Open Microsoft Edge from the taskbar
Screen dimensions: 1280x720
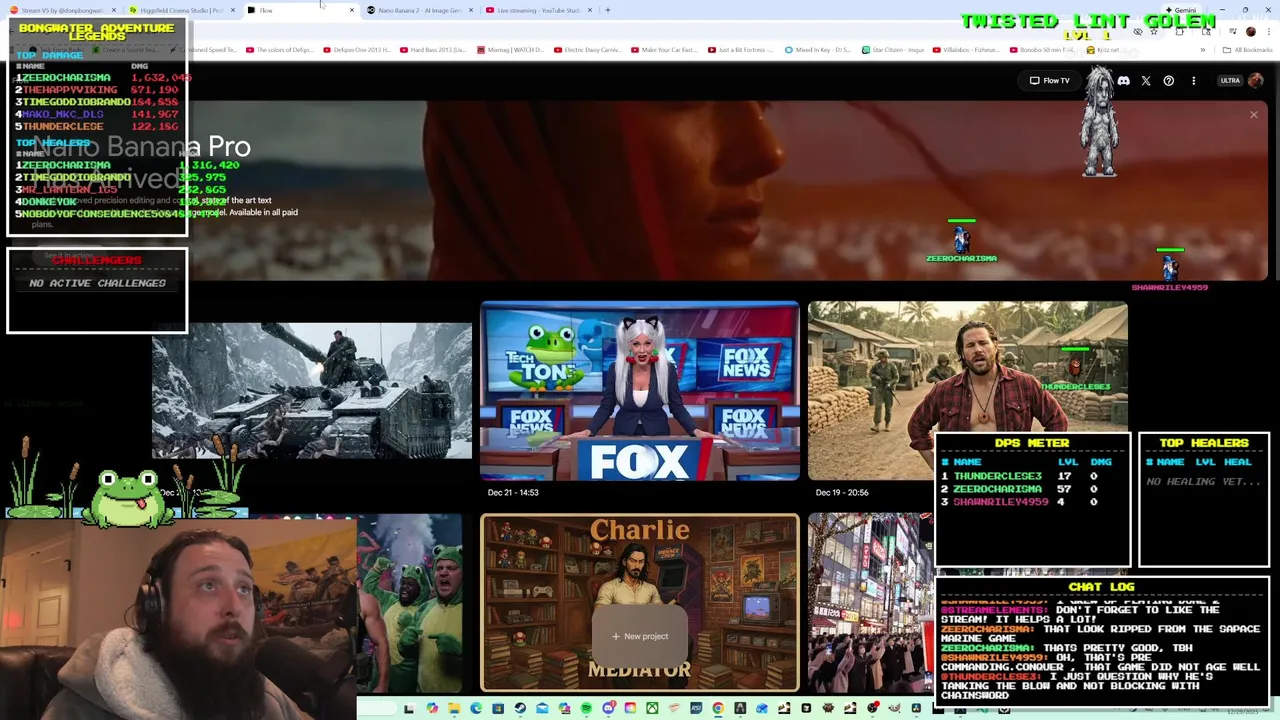coord(476,708)
